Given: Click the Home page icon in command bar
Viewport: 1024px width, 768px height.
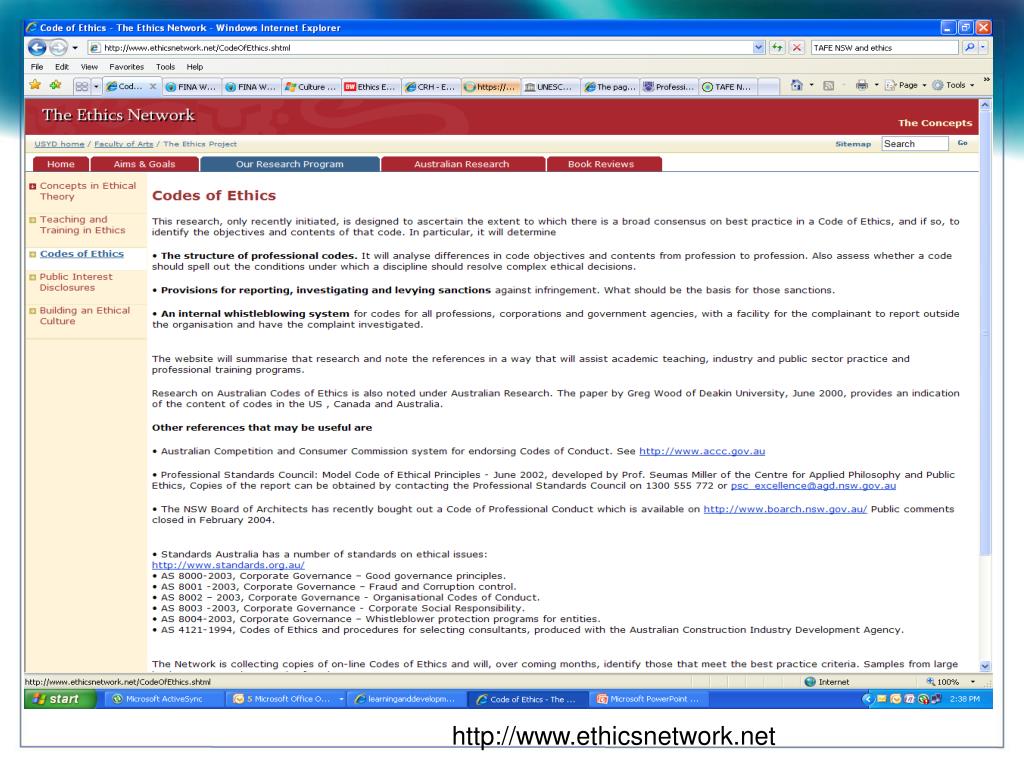Looking at the screenshot, I should (796, 86).
